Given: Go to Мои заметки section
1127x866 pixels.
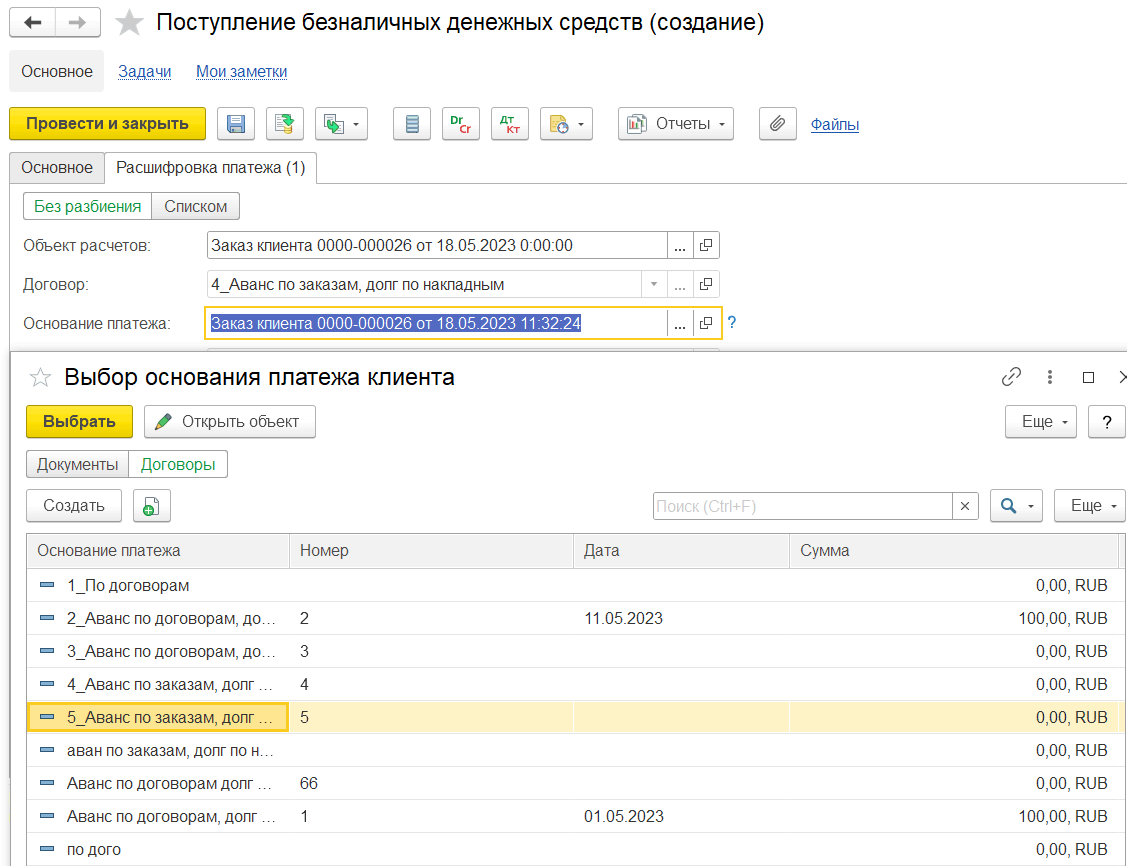Looking at the screenshot, I should tap(241, 72).
